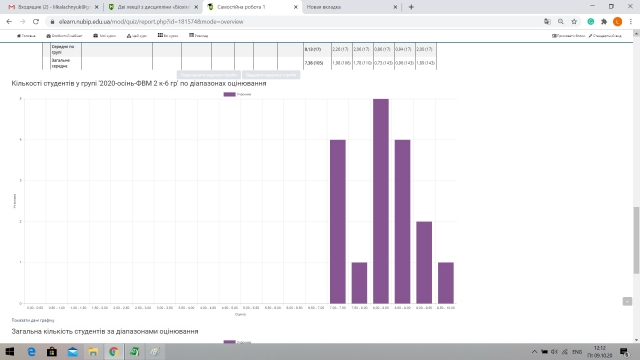Open the schedule link in the navbar
640x360 pixels.
click(x=199, y=36)
